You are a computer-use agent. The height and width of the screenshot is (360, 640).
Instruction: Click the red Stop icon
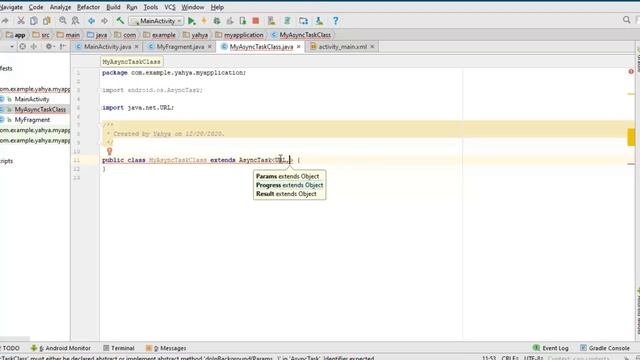pyautogui.click(x=256, y=21)
